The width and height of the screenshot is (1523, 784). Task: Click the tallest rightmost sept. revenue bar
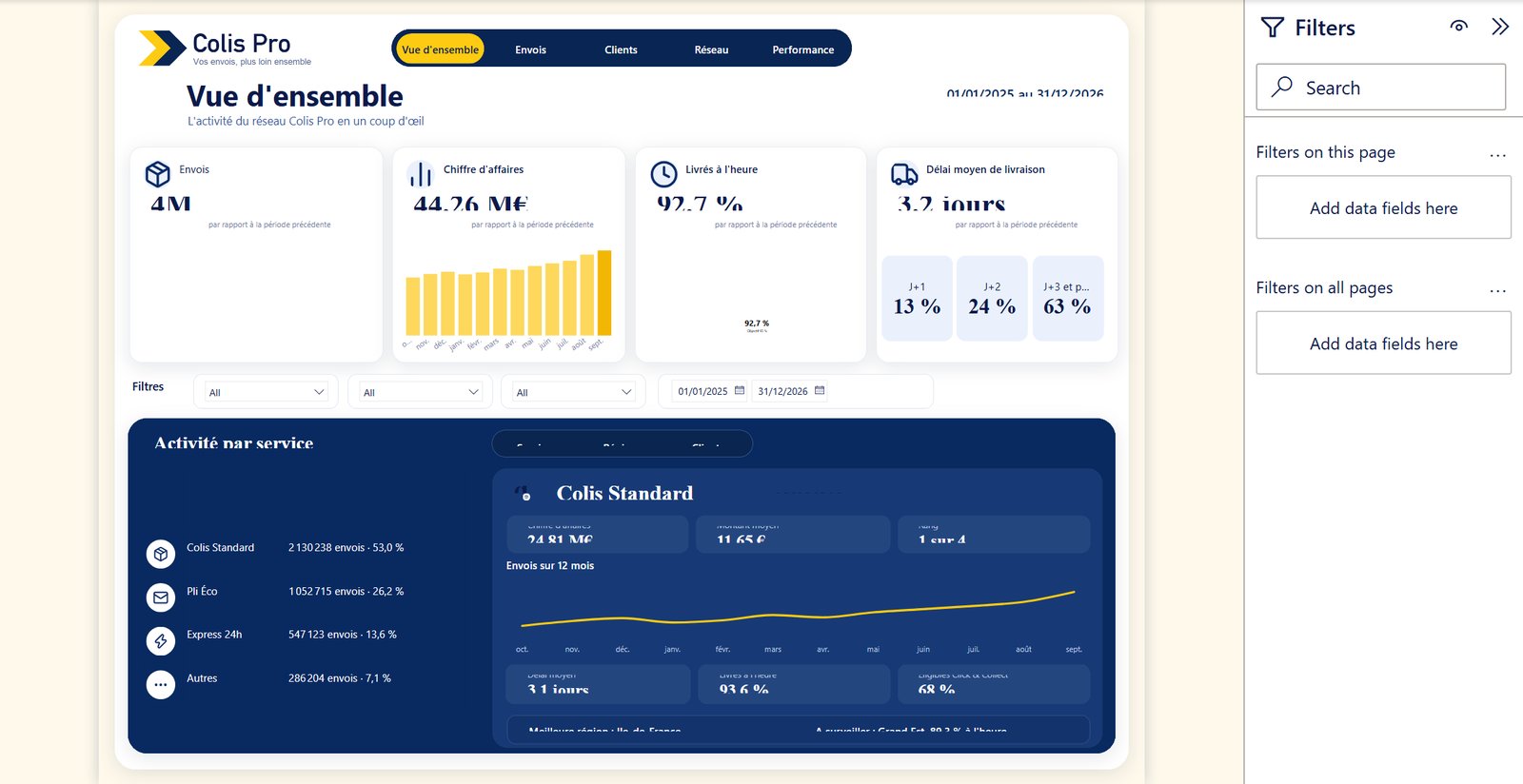tap(604, 292)
